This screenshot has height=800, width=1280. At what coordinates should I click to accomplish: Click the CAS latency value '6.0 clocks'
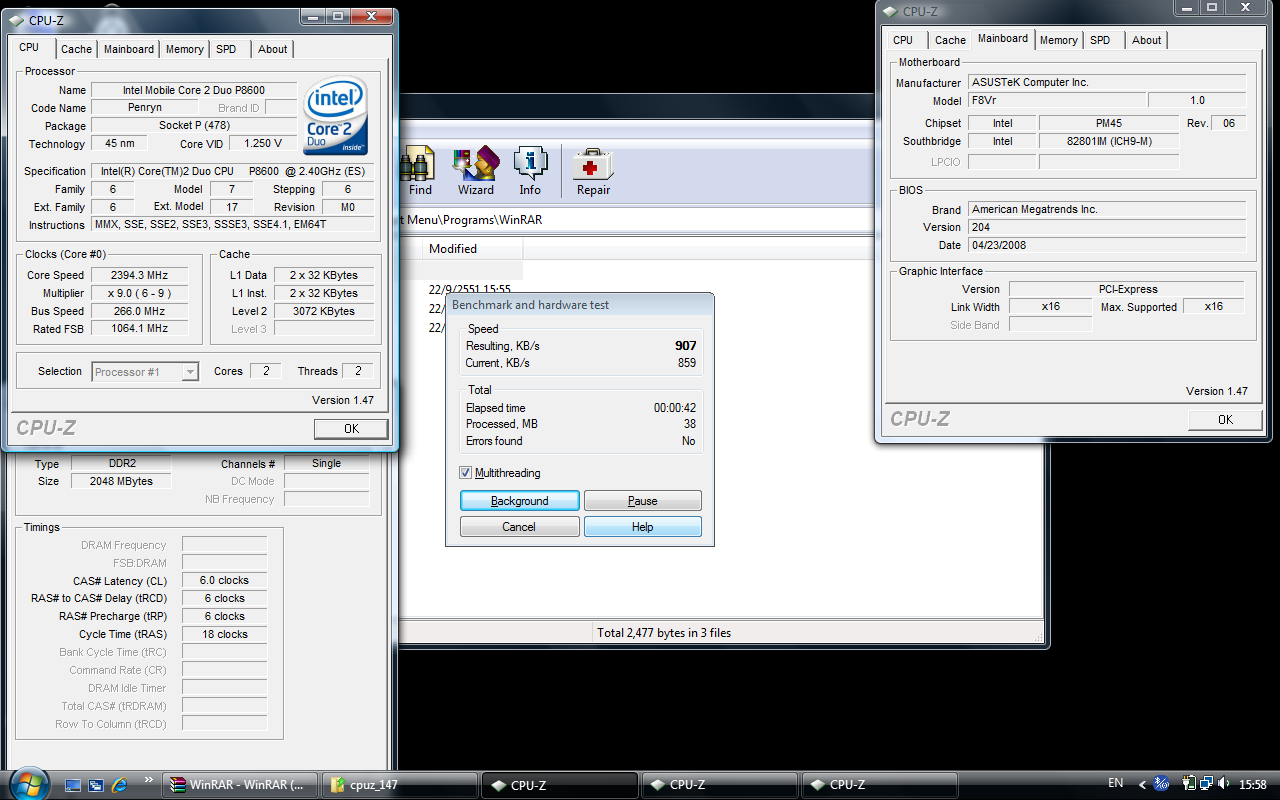[x=225, y=580]
